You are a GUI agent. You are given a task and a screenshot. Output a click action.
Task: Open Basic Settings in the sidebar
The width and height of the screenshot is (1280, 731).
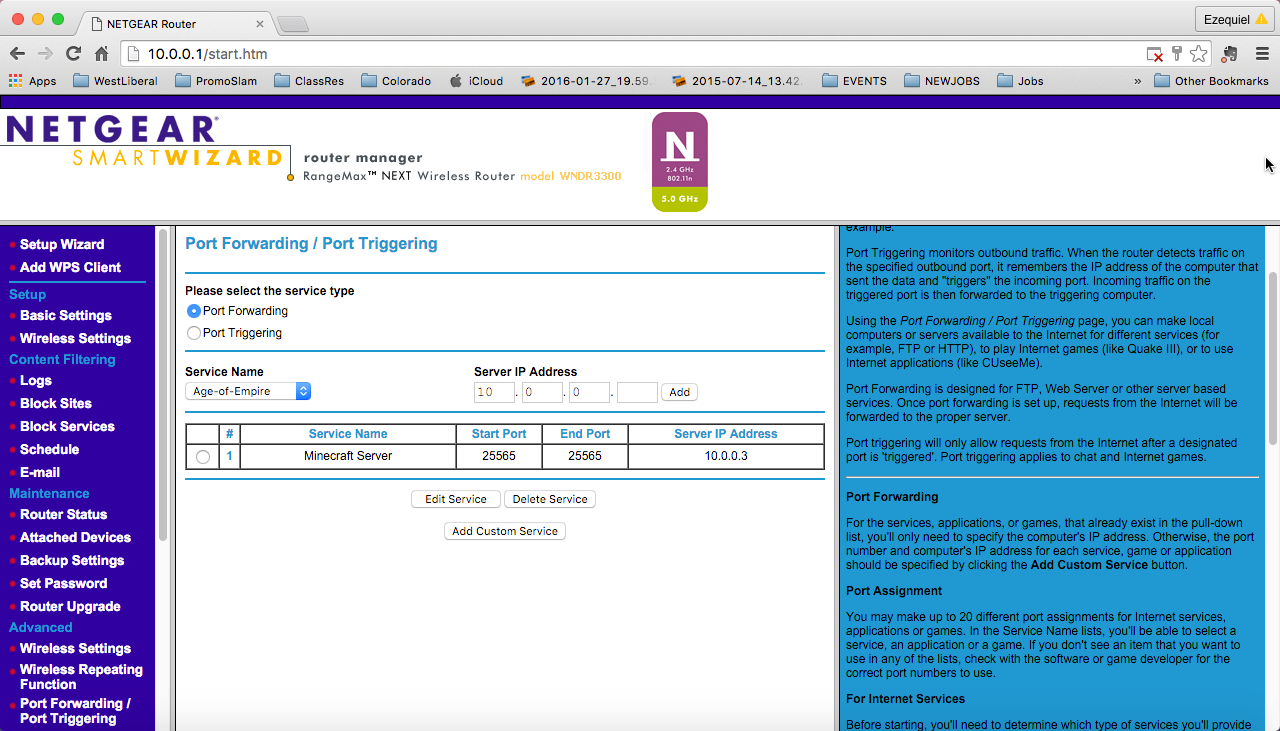point(65,315)
